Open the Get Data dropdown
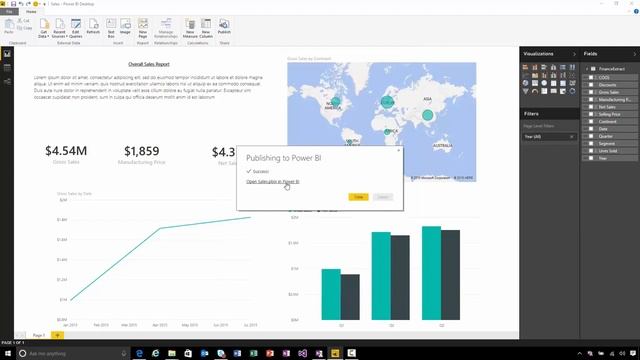 click(x=44, y=28)
